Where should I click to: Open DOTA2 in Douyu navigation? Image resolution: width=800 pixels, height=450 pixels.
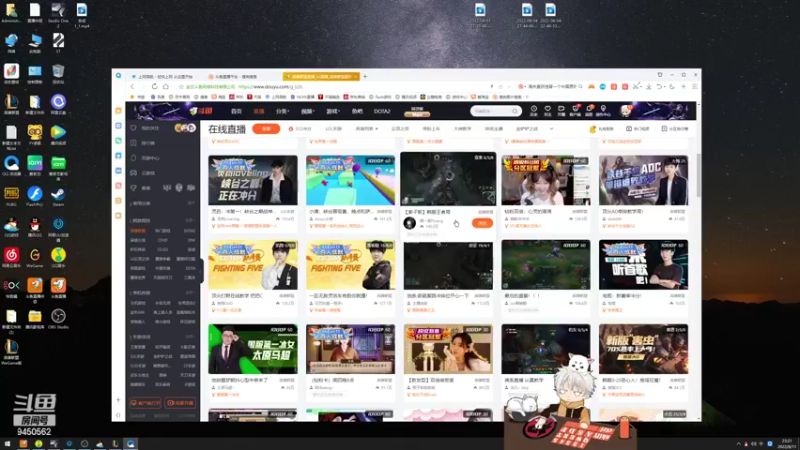point(382,111)
